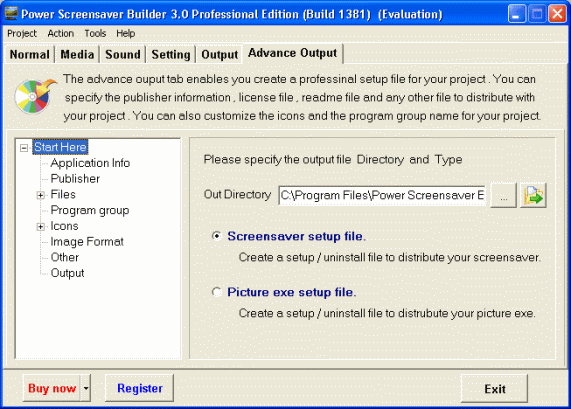
Task: Open the Tools menu
Action: point(95,34)
